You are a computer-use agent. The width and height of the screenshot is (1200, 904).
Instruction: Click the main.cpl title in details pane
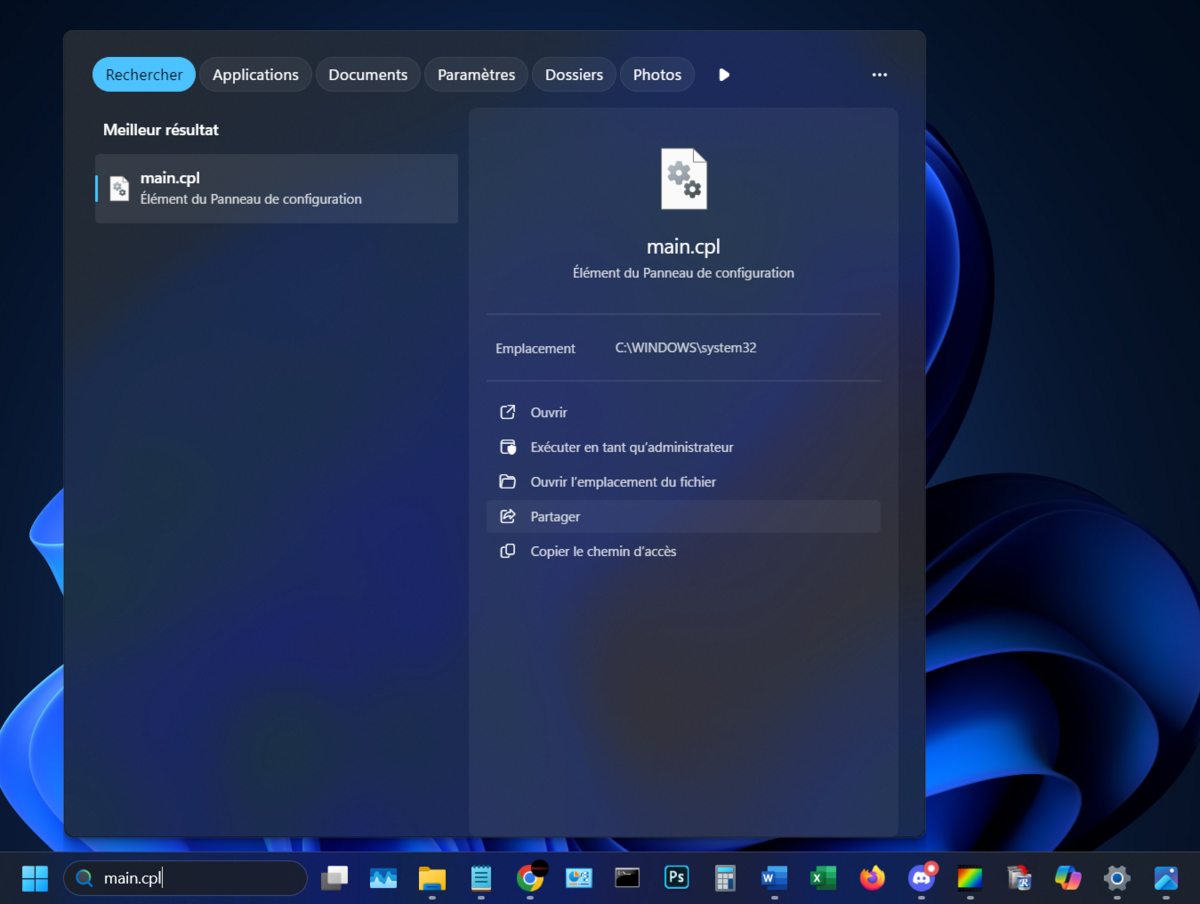pos(684,247)
